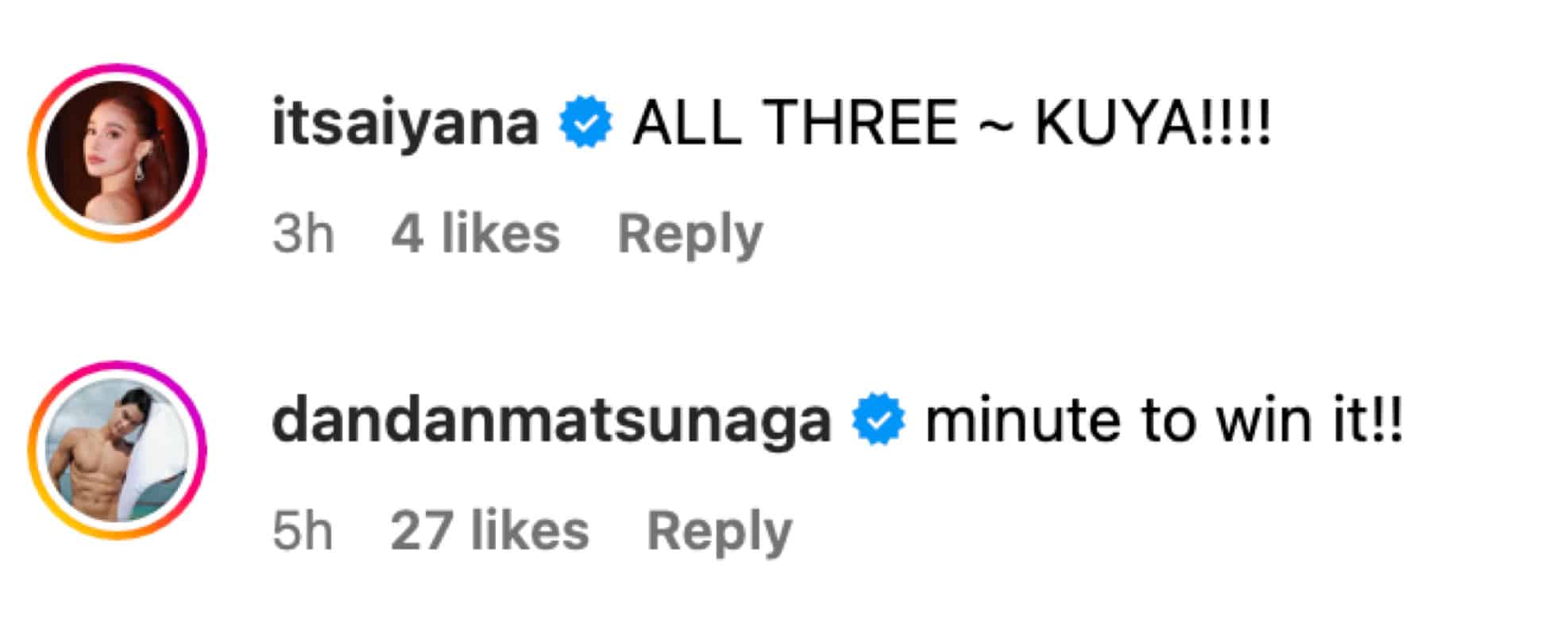This screenshot has width=1568, height=635.
Task: Click the dandanmatsunaga username link
Action: [x=551, y=421]
